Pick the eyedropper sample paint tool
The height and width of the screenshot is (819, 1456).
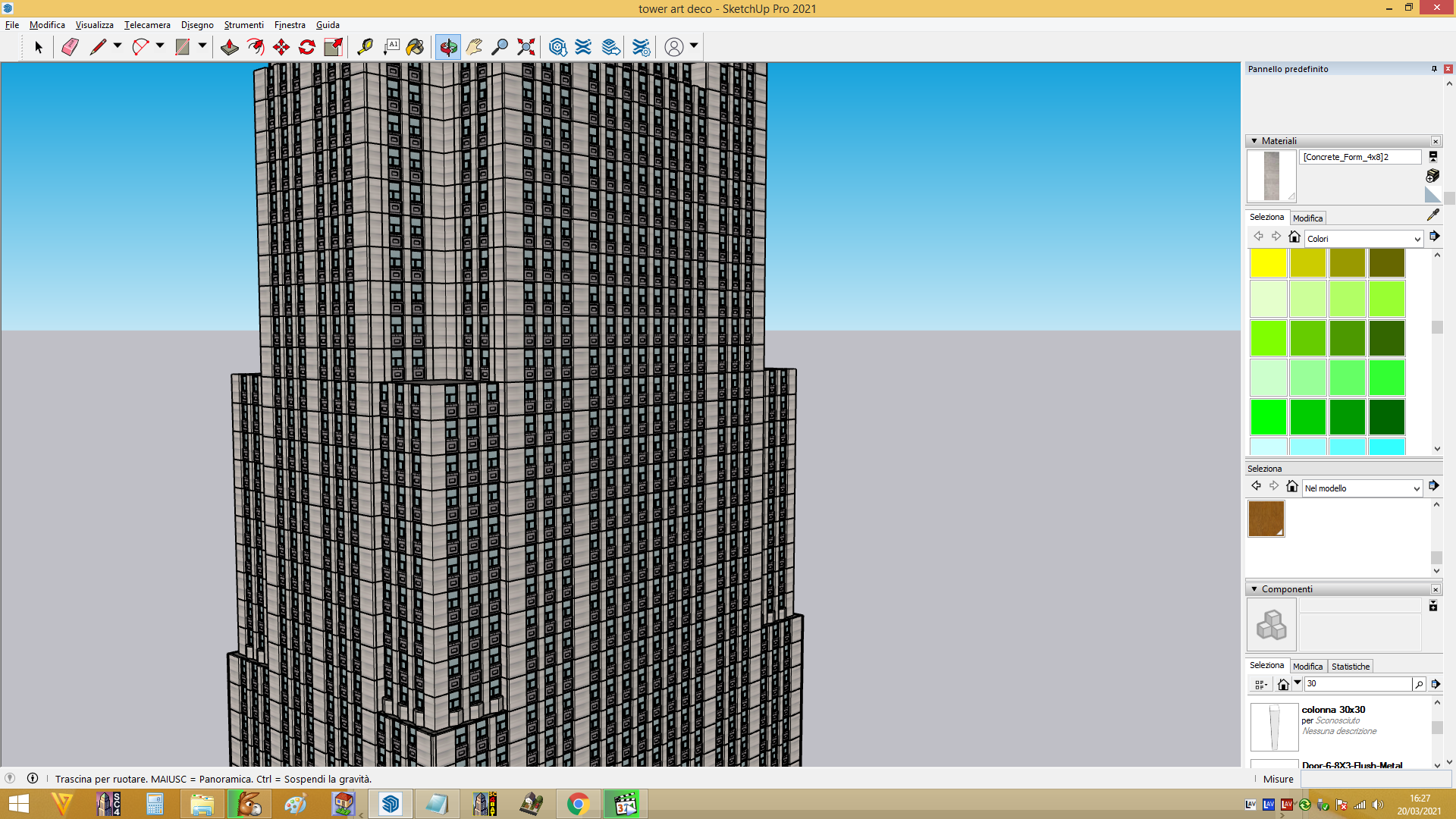(x=1432, y=215)
